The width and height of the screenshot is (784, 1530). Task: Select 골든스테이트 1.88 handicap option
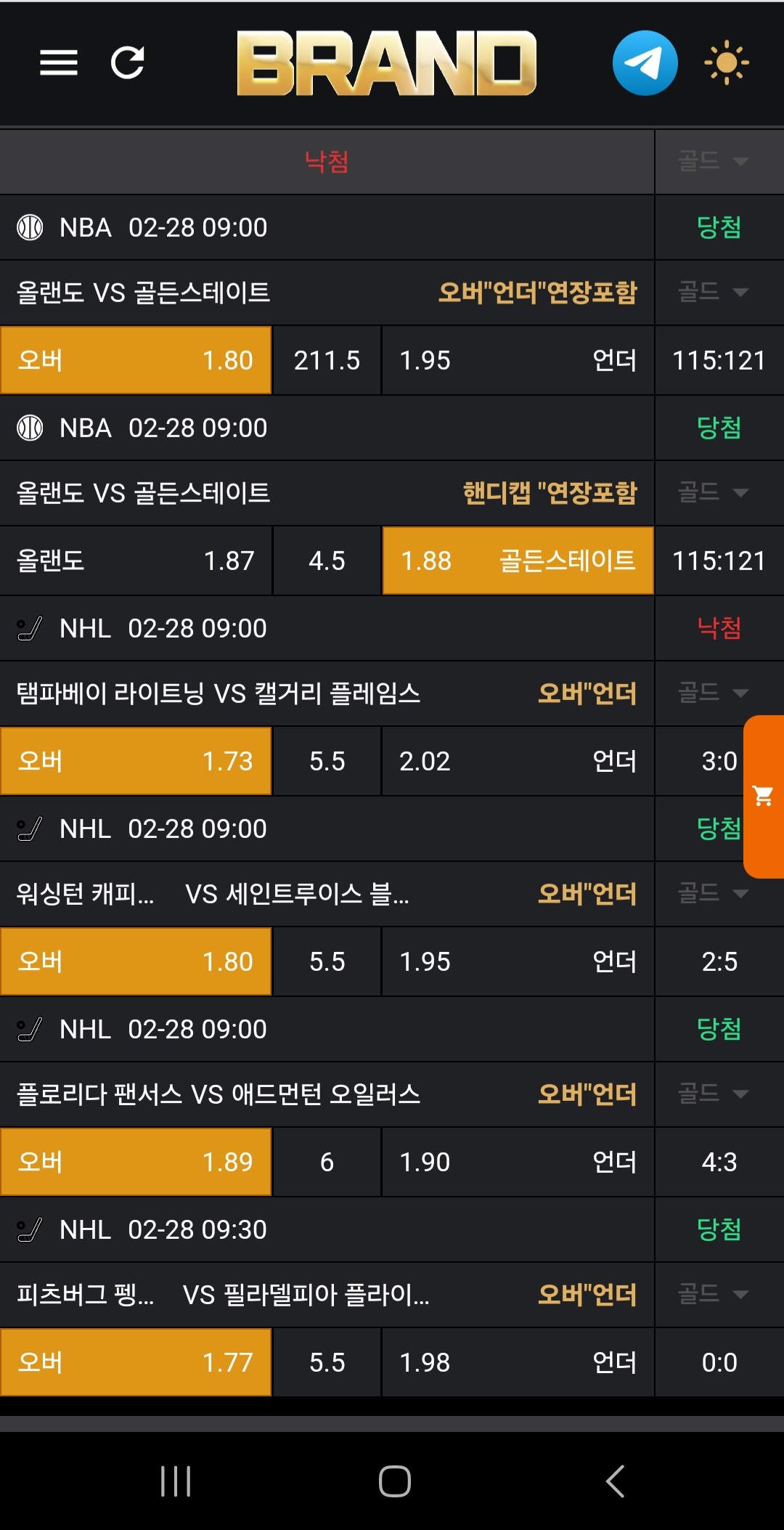(x=518, y=561)
